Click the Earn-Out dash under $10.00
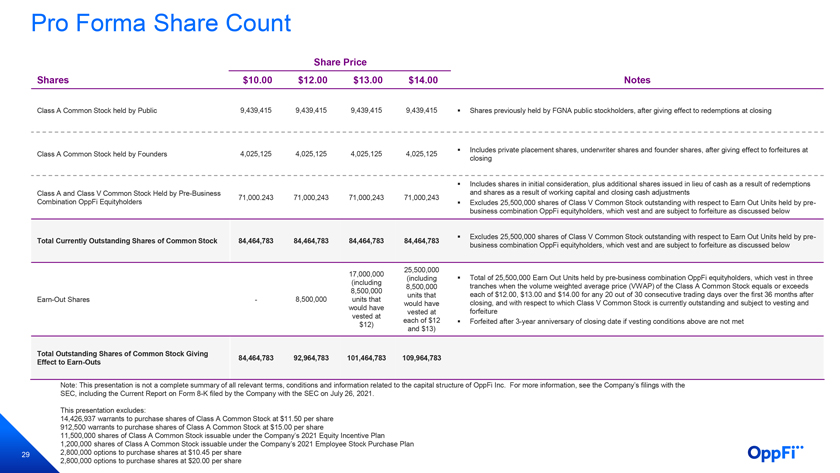Viewport: 840px width, 473px height. (256, 300)
